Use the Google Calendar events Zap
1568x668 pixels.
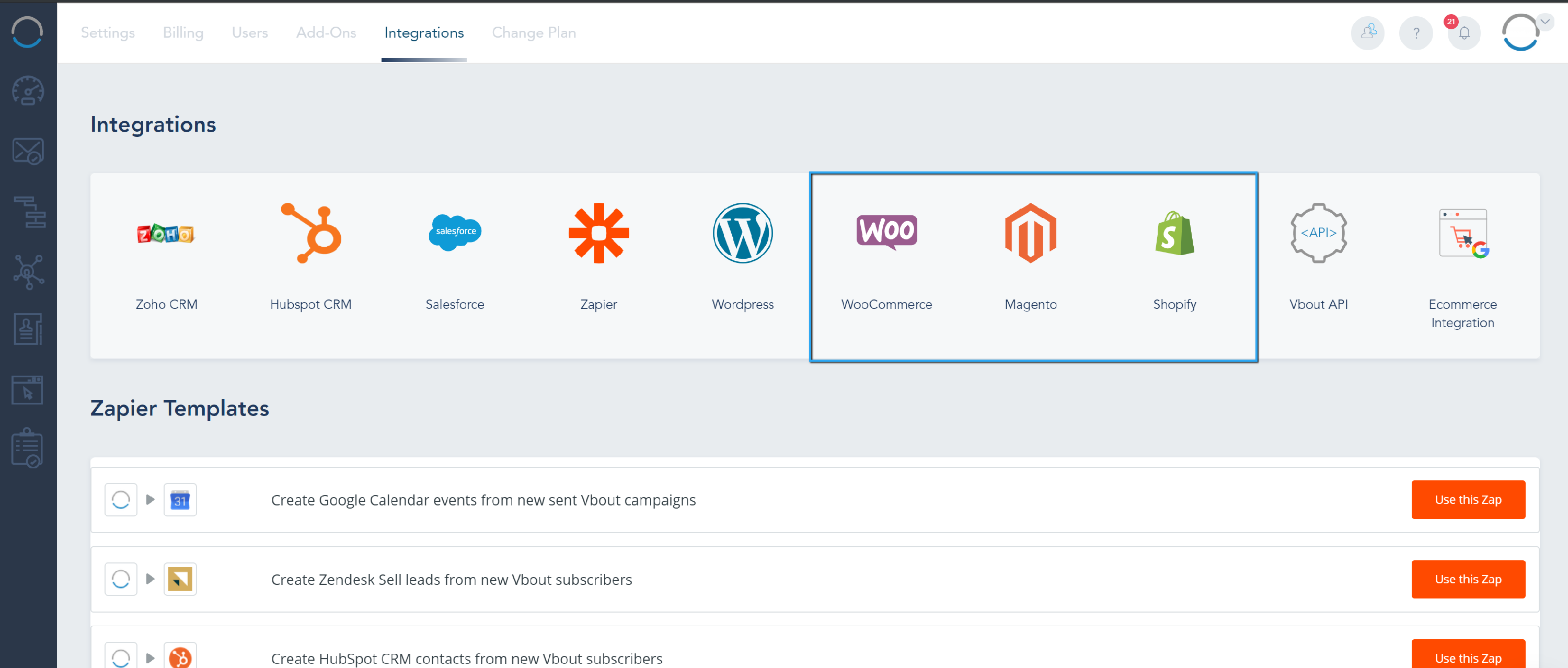coord(1468,499)
